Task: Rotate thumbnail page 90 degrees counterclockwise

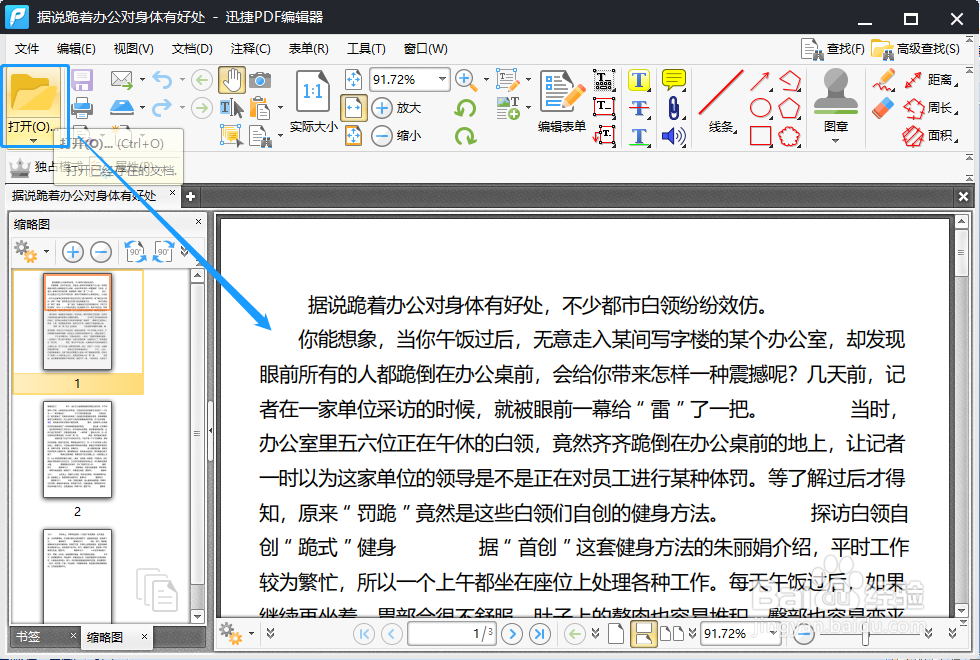Action: coord(135,251)
